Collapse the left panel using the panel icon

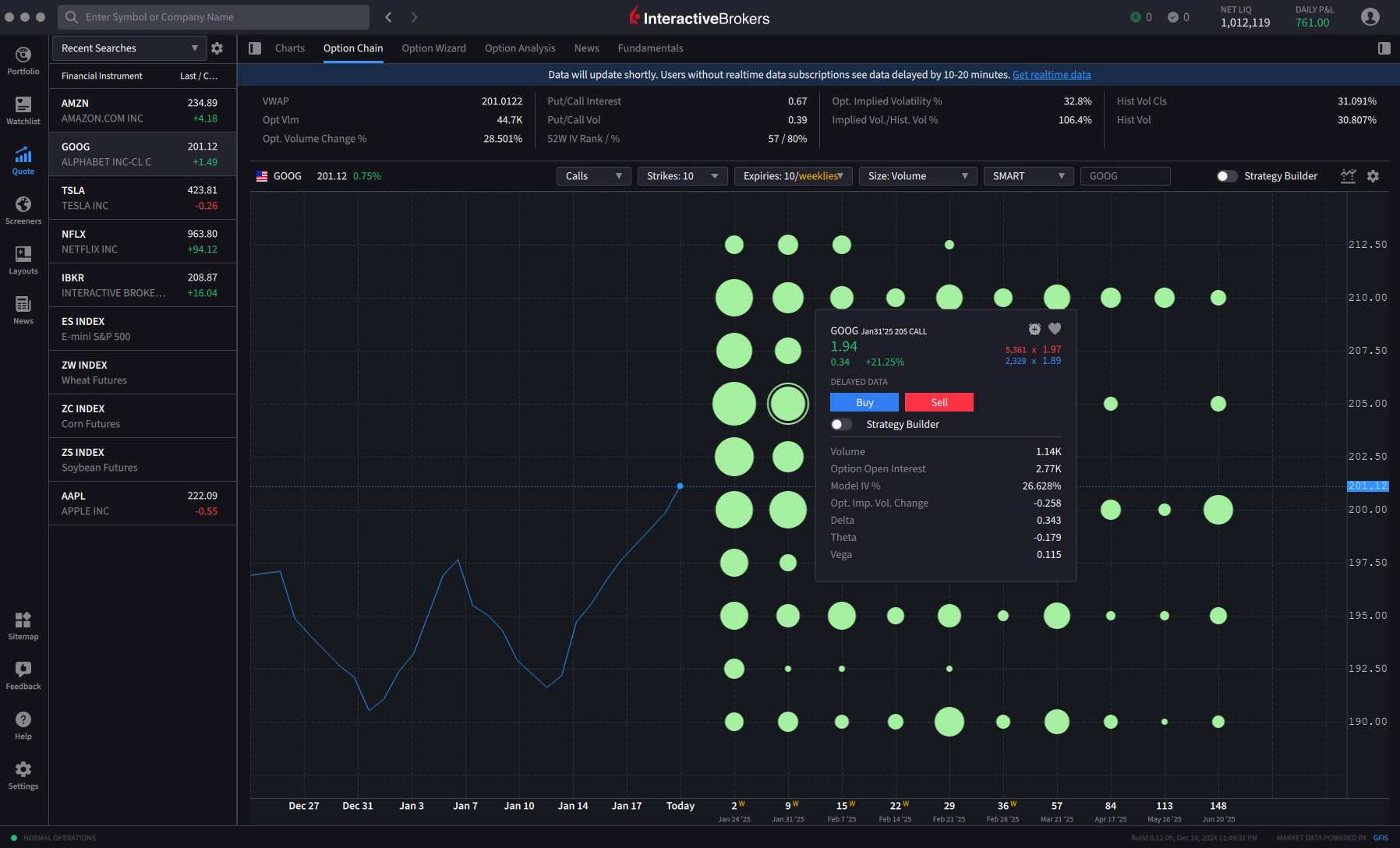254,48
